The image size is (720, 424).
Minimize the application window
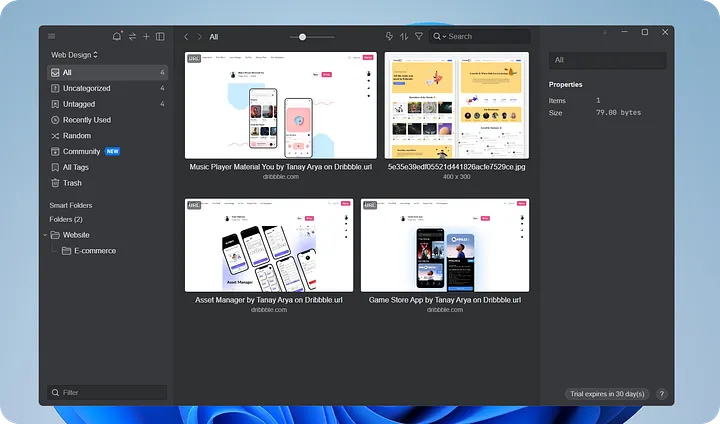click(624, 32)
